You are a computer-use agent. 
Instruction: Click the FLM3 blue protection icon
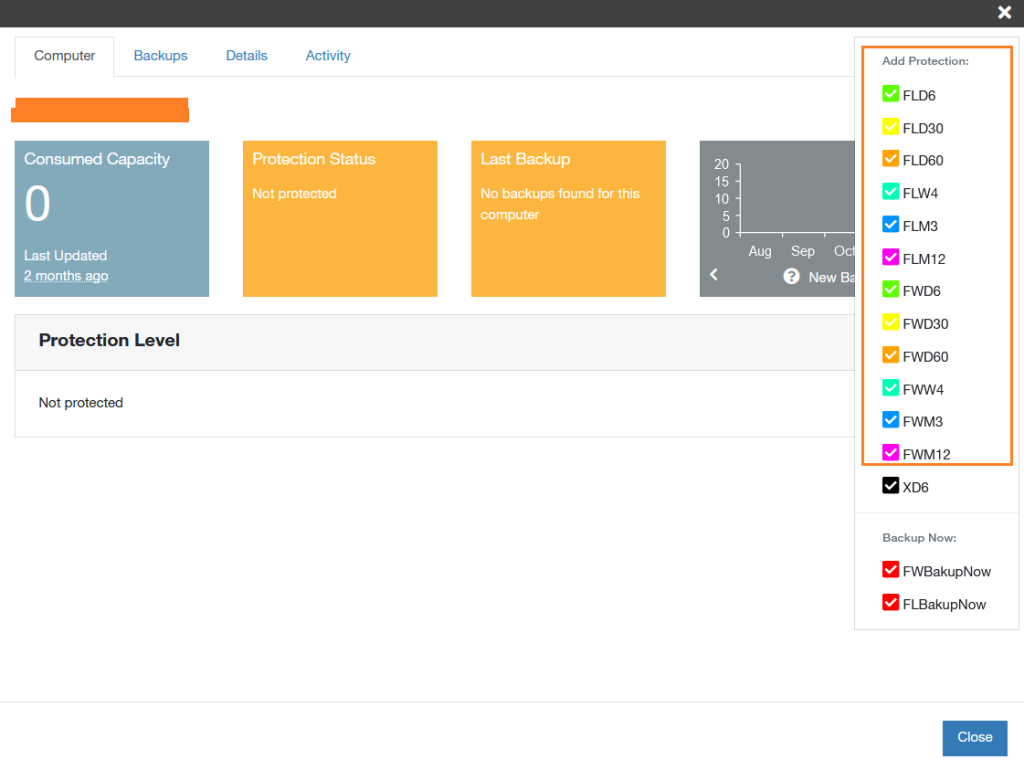[x=890, y=225]
